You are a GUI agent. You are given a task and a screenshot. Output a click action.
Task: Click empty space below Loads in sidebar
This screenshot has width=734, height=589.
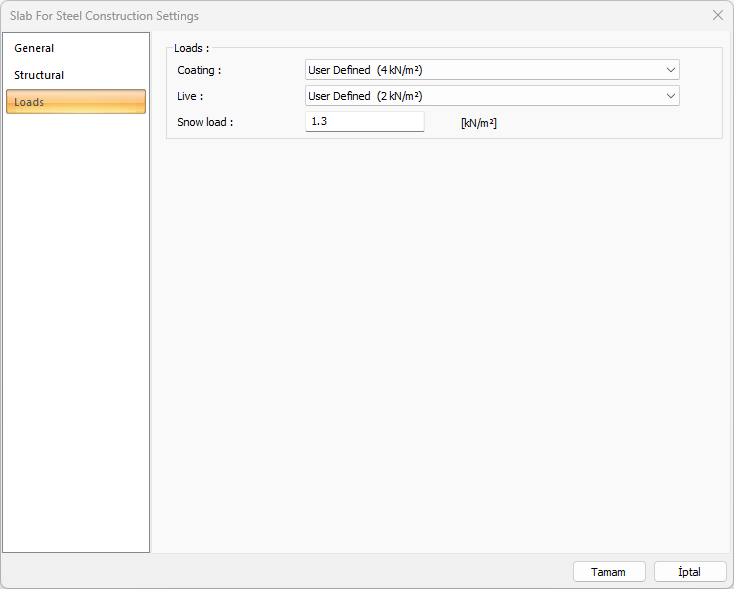[75, 330]
